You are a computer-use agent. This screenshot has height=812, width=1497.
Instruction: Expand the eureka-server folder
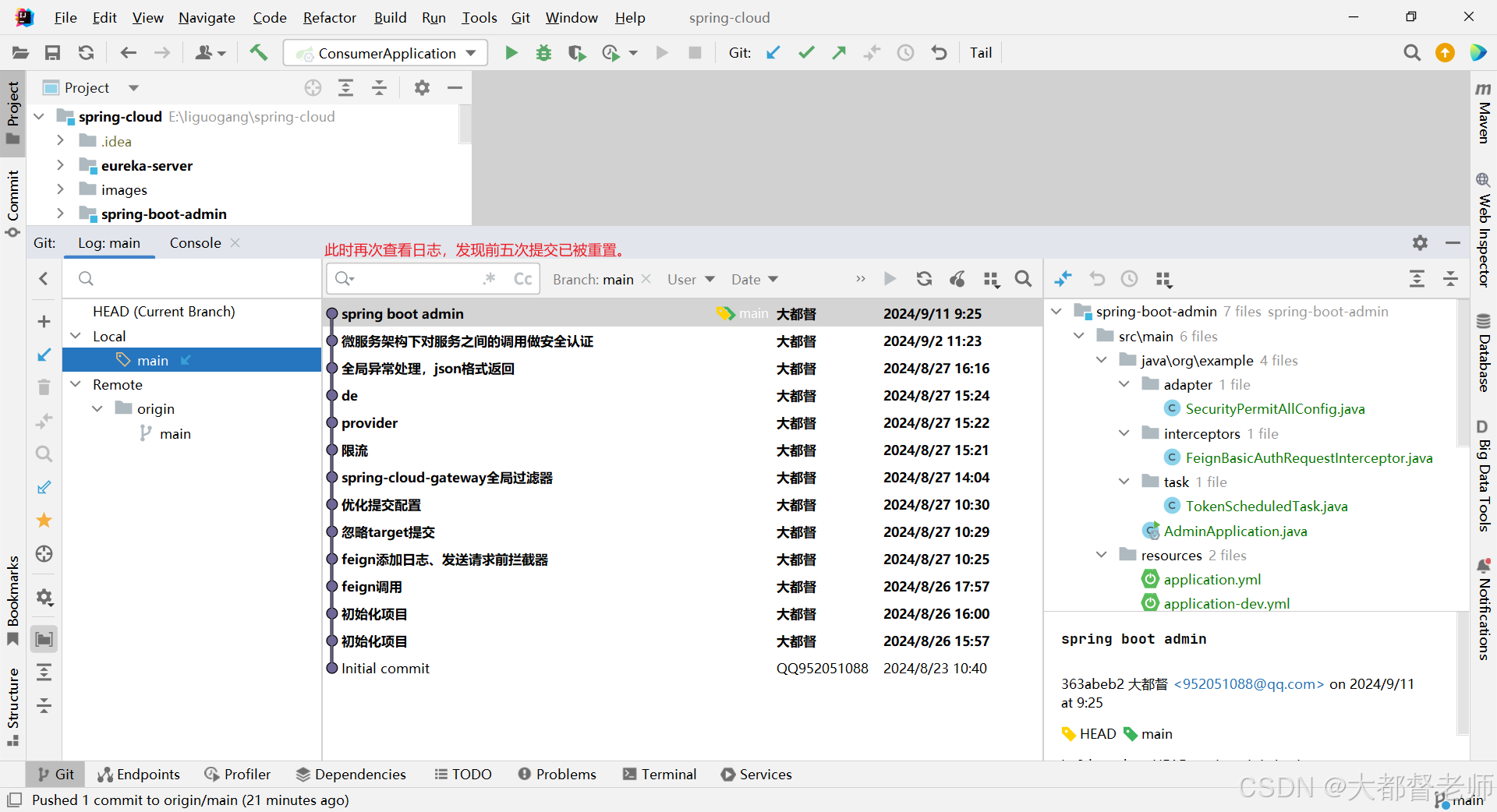[x=60, y=165]
